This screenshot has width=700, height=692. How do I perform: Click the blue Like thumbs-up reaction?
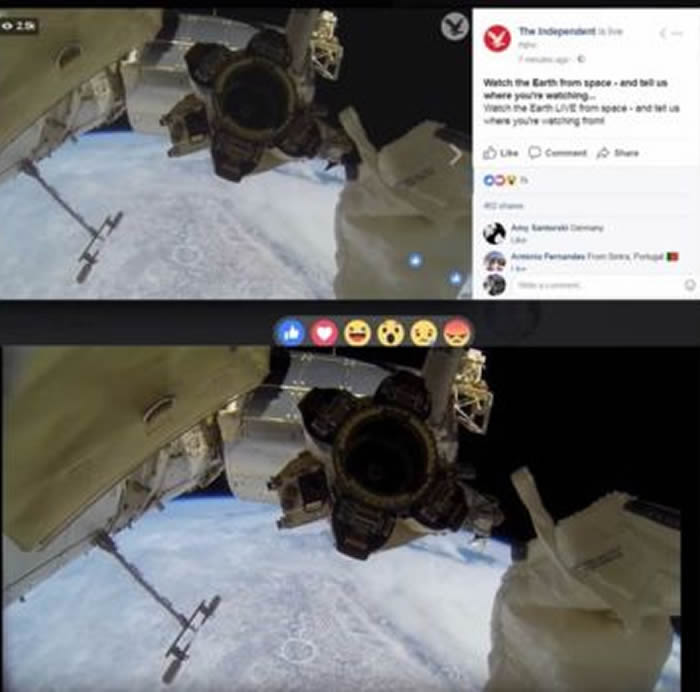(x=291, y=333)
